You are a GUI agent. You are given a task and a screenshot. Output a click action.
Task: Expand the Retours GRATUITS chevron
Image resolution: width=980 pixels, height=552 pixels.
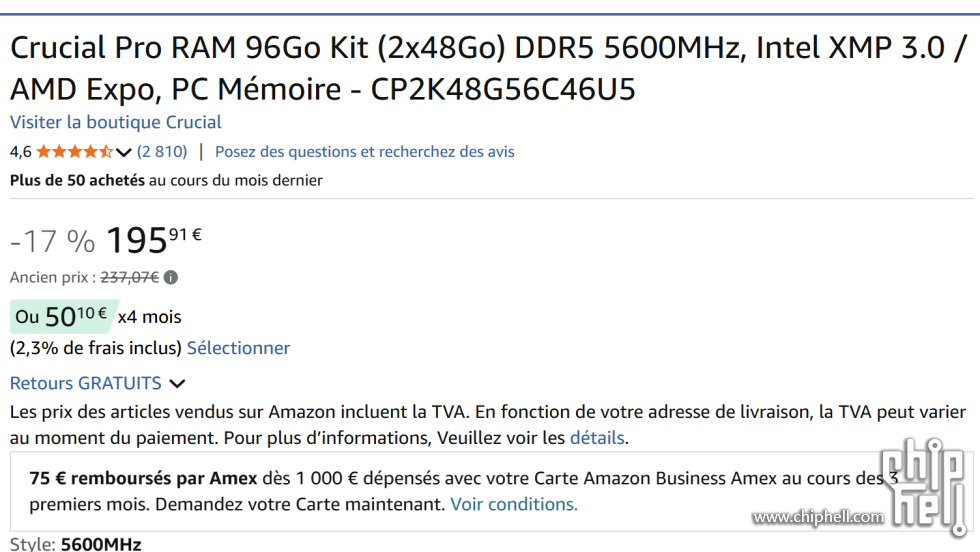click(x=177, y=383)
